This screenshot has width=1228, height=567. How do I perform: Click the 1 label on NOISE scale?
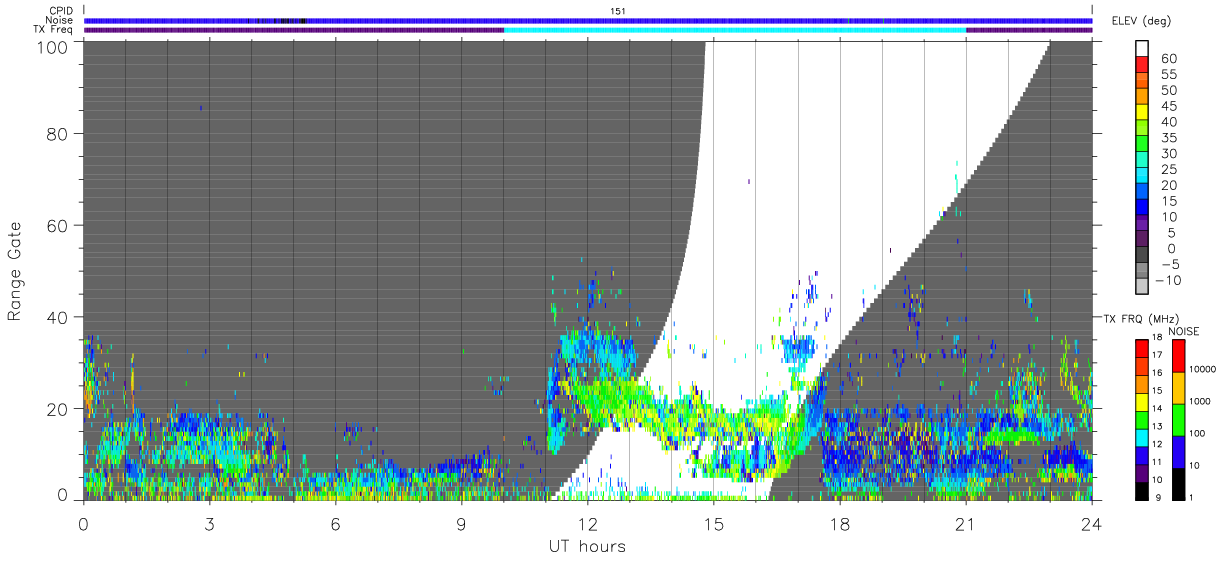1191,498
